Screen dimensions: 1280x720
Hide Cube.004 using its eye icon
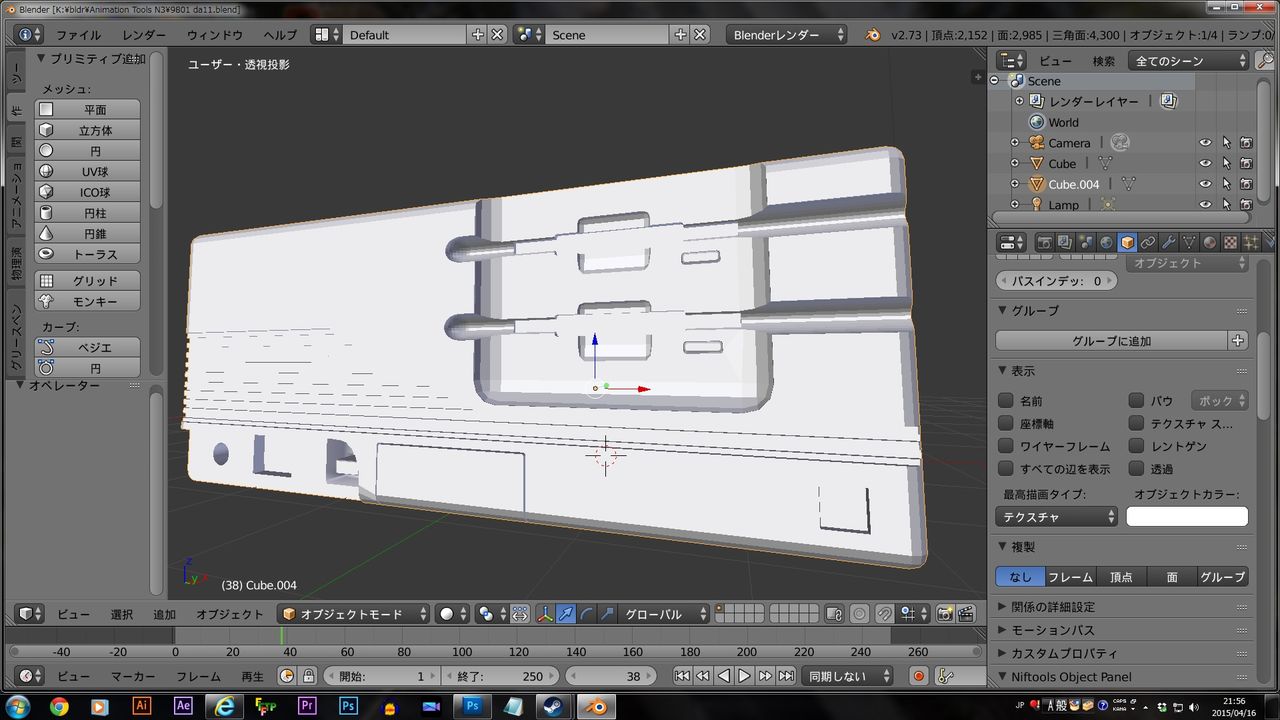click(x=1205, y=184)
